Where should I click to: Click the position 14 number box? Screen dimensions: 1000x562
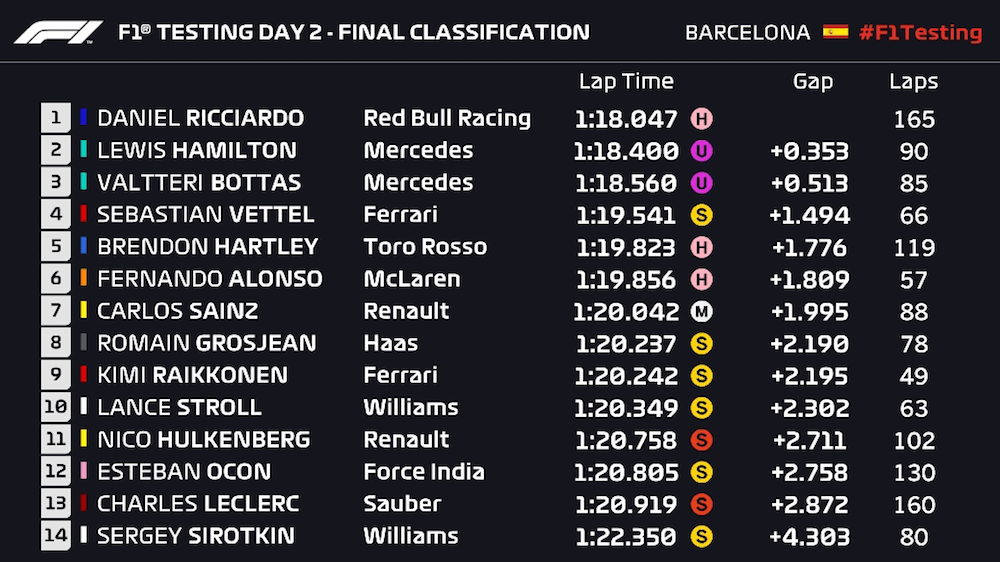(x=56, y=536)
